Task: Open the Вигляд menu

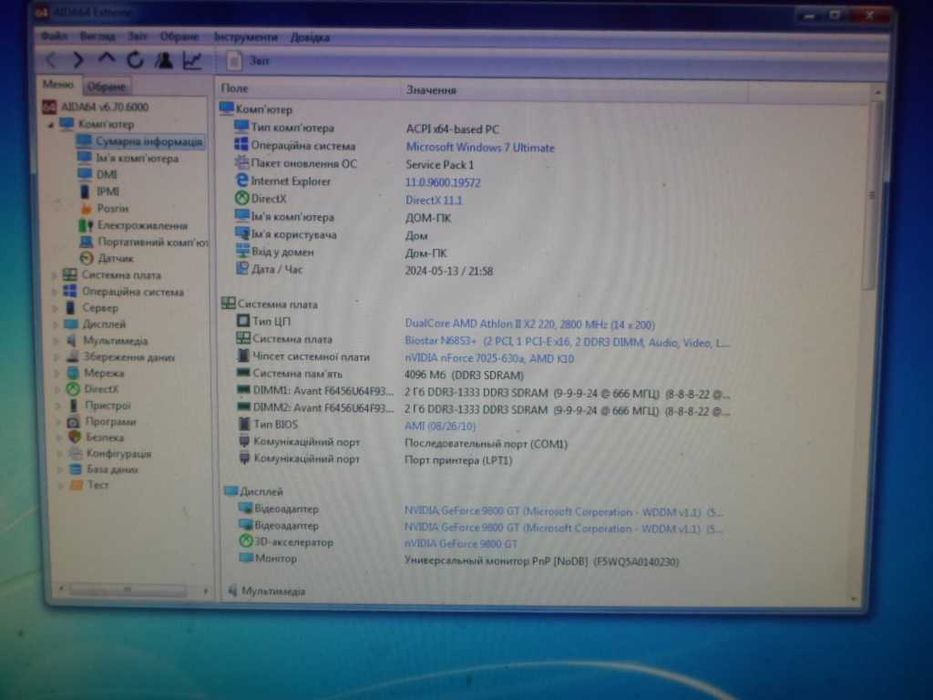Action: (x=97, y=36)
